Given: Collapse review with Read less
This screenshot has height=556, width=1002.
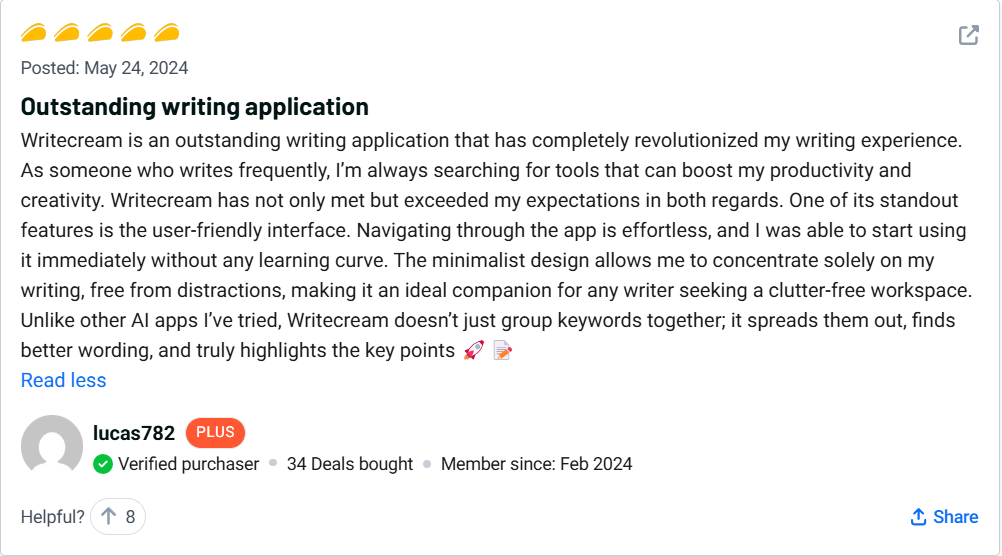Looking at the screenshot, I should tap(63, 380).
